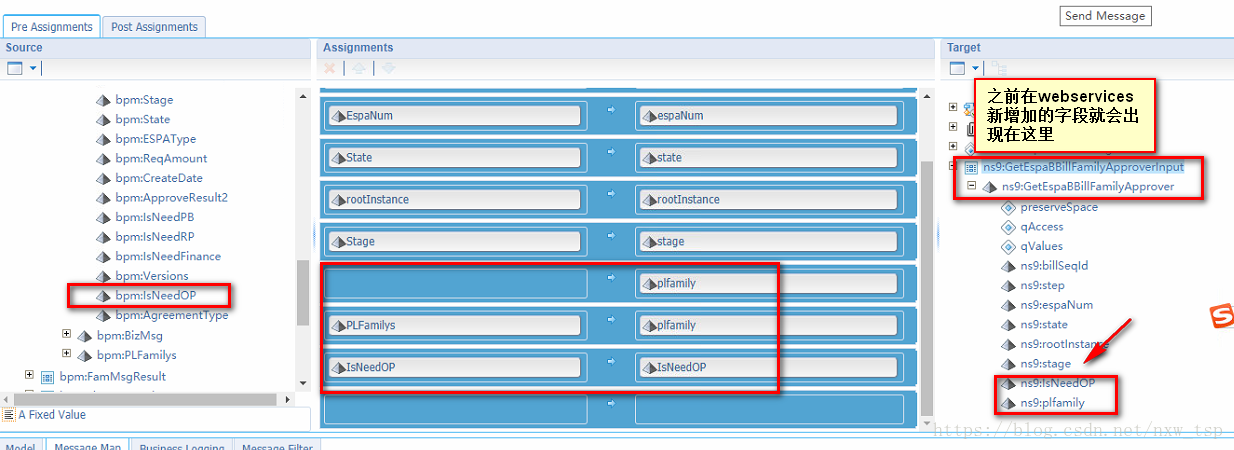
Task: Click the Source panel view icon
Action: [15, 68]
